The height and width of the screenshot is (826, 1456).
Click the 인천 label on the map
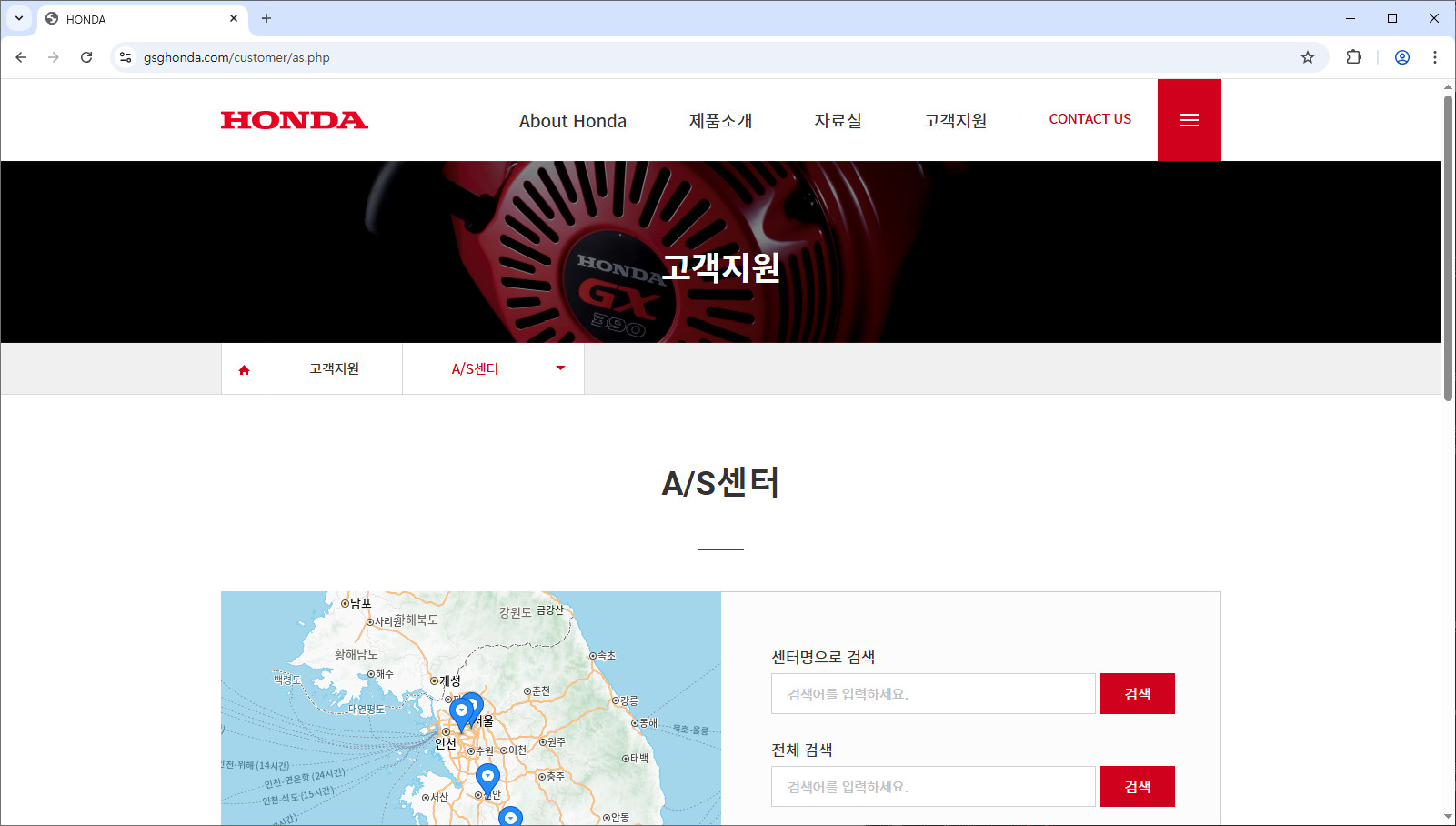[x=445, y=744]
